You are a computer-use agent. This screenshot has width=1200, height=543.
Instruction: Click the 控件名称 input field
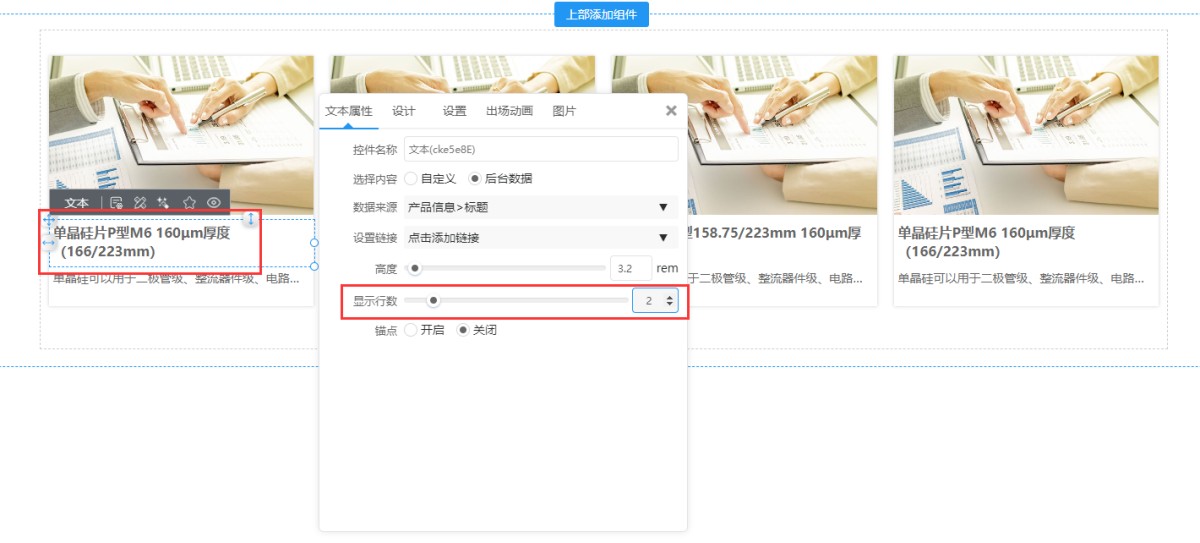coord(541,149)
